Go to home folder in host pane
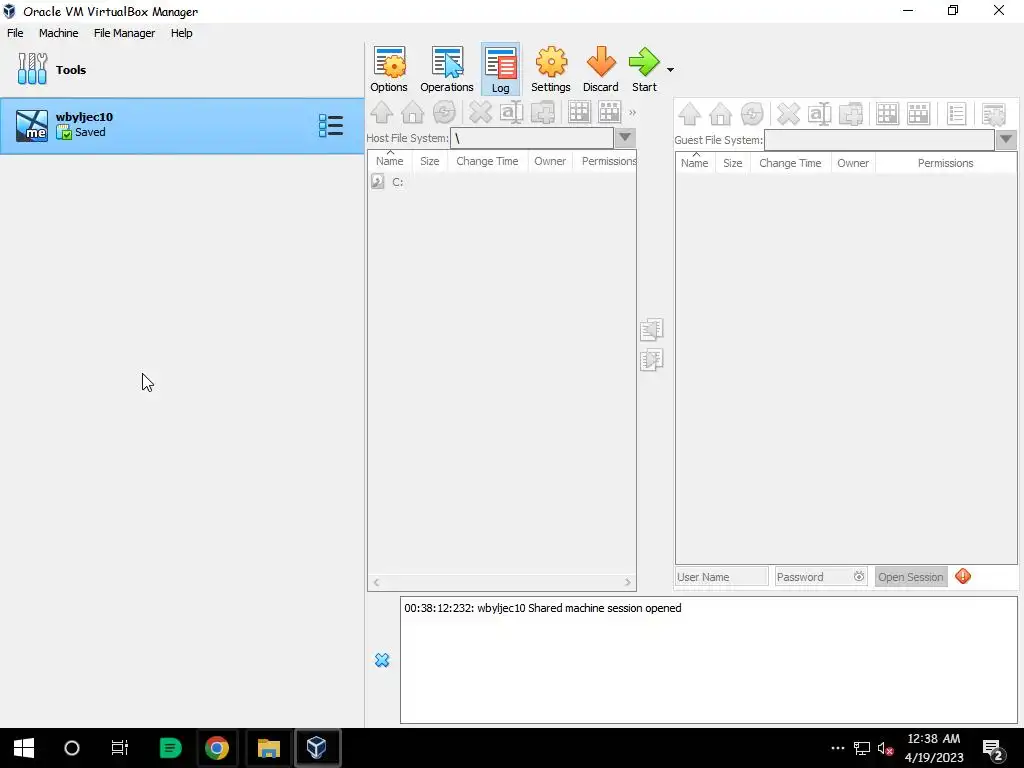 (413, 112)
